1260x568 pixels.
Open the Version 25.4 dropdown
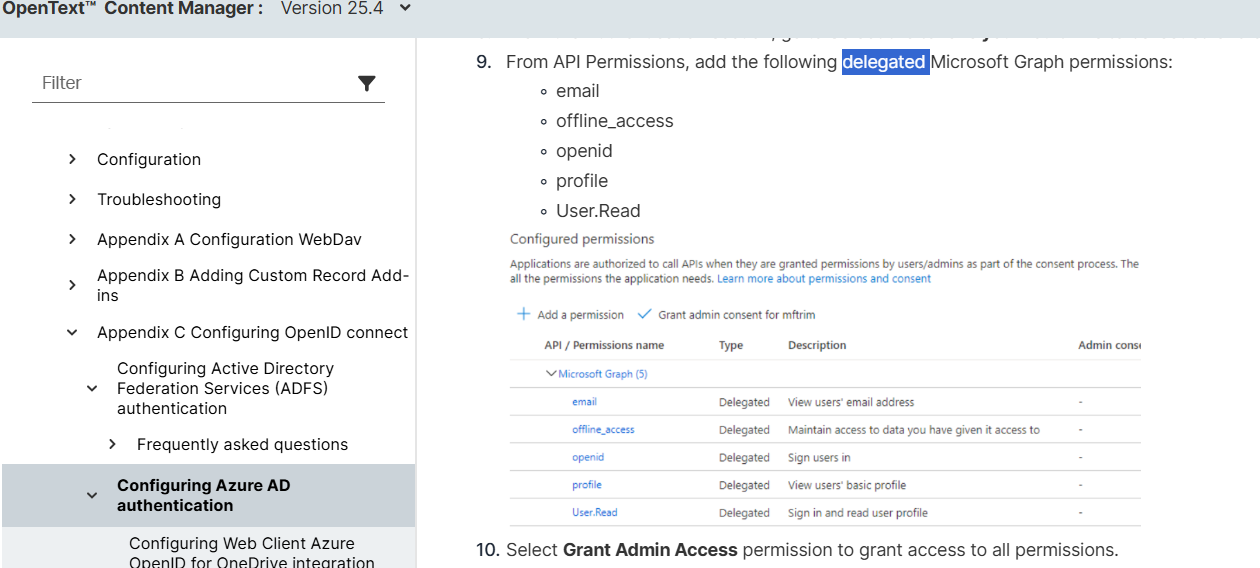tap(404, 9)
